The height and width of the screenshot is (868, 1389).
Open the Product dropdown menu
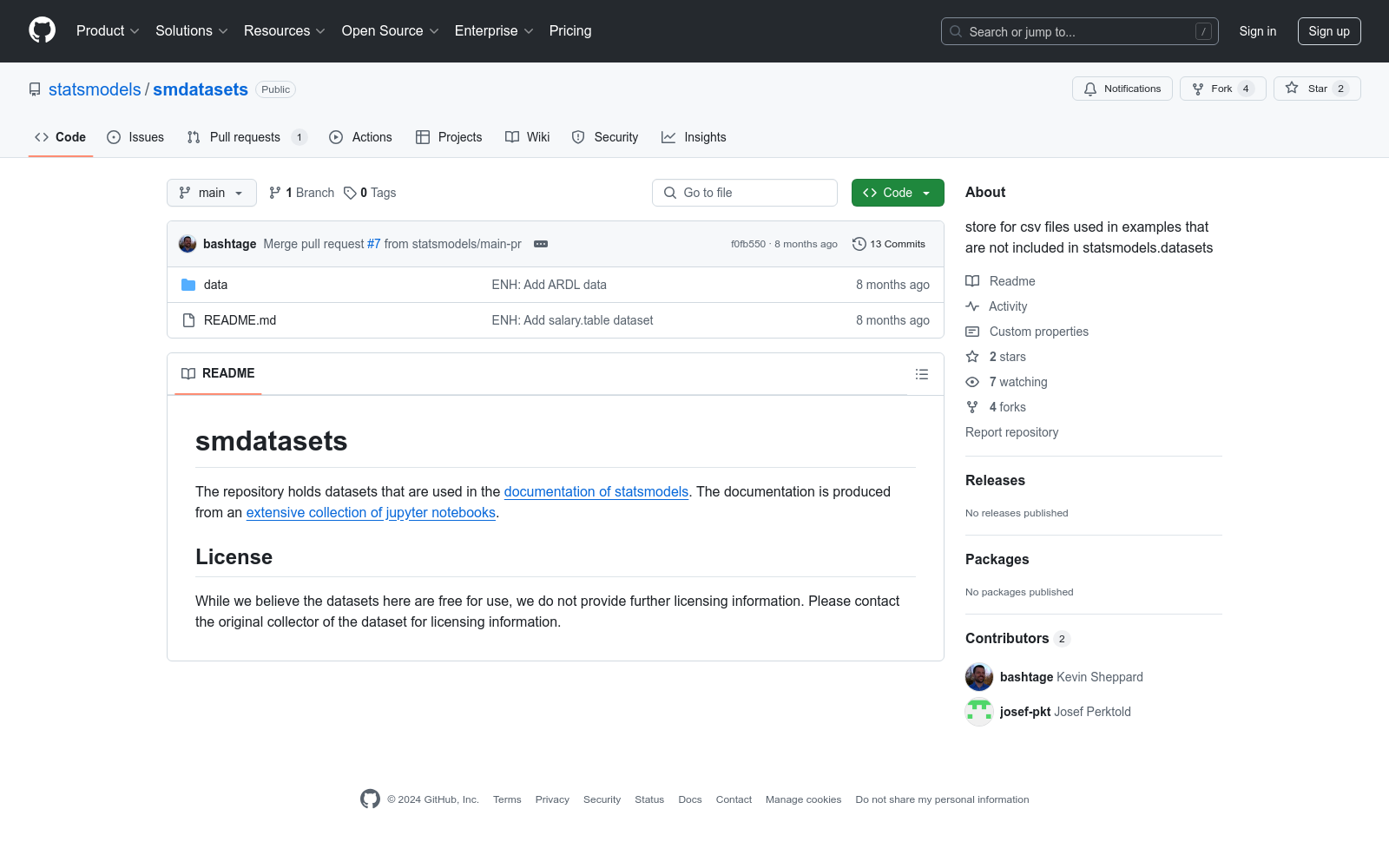(108, 31)
